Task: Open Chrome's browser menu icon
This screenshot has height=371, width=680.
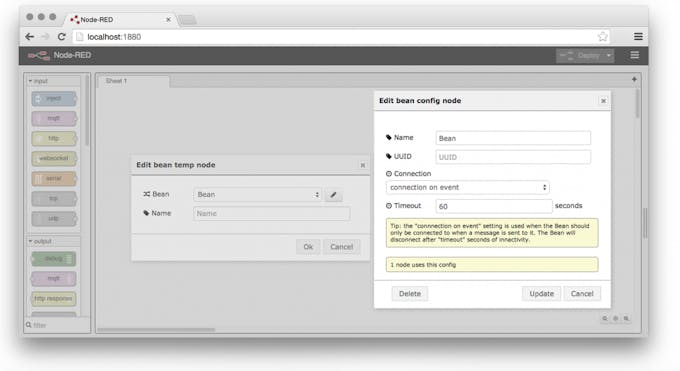Action: [x=638, y=36]
